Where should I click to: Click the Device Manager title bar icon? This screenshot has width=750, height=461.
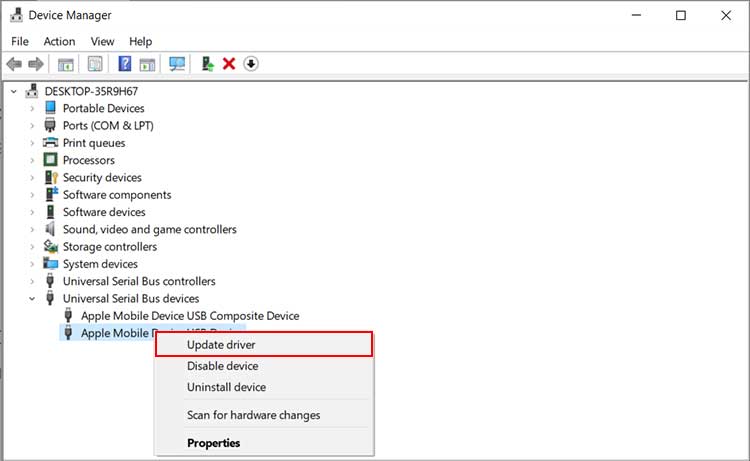point(16,15)
